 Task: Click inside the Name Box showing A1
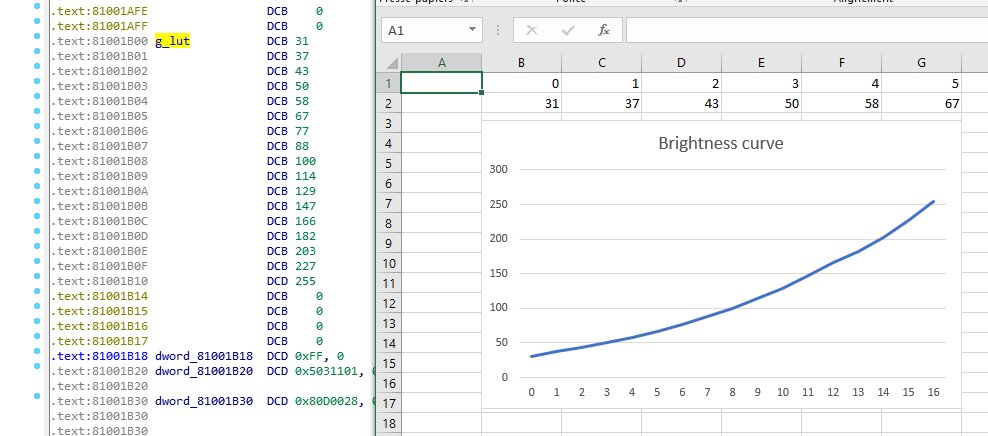pos(423,30)
